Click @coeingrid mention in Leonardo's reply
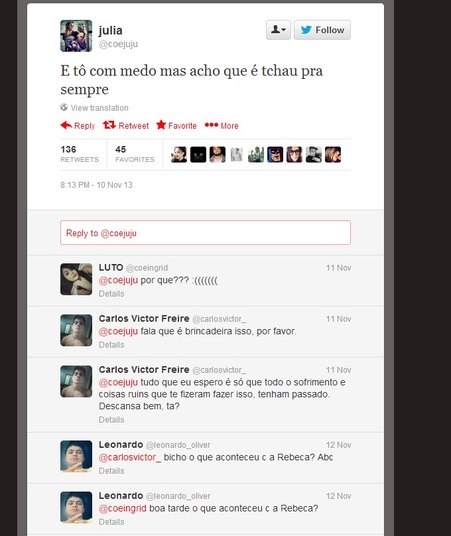Screen dimensions: 451x536 tap(122, 508)
